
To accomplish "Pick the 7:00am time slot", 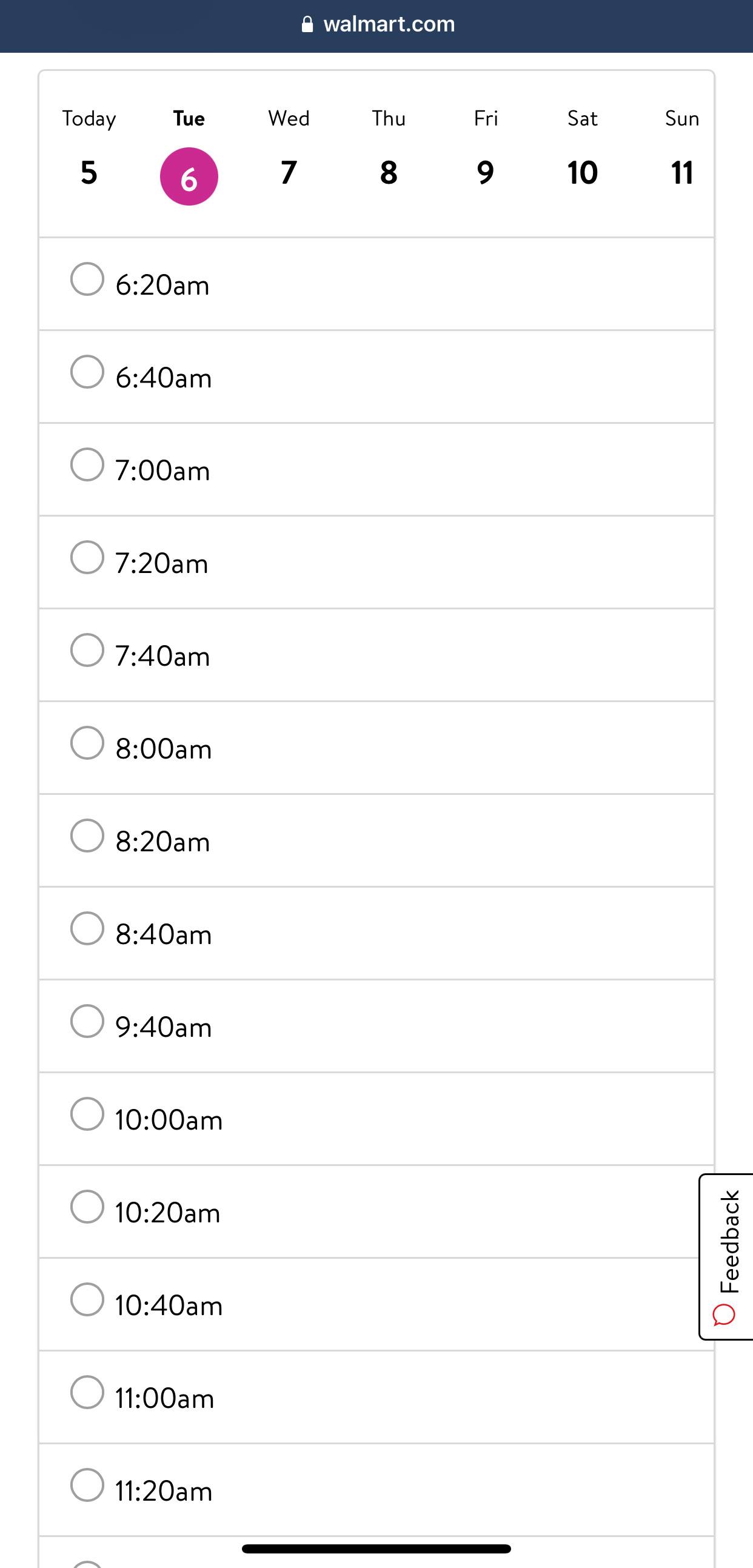I will click(x=87, y=465).
